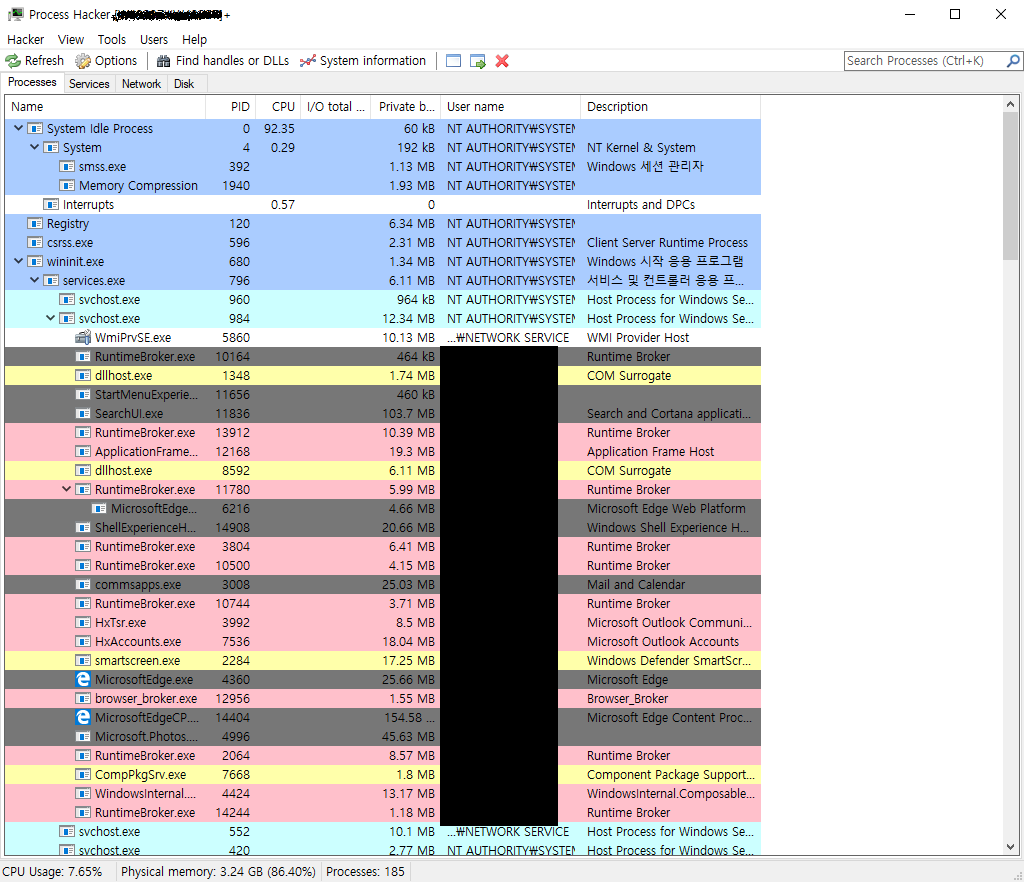
Task: Select the dllhost.exe PID 1348 row
Action: tap(383, 375)
